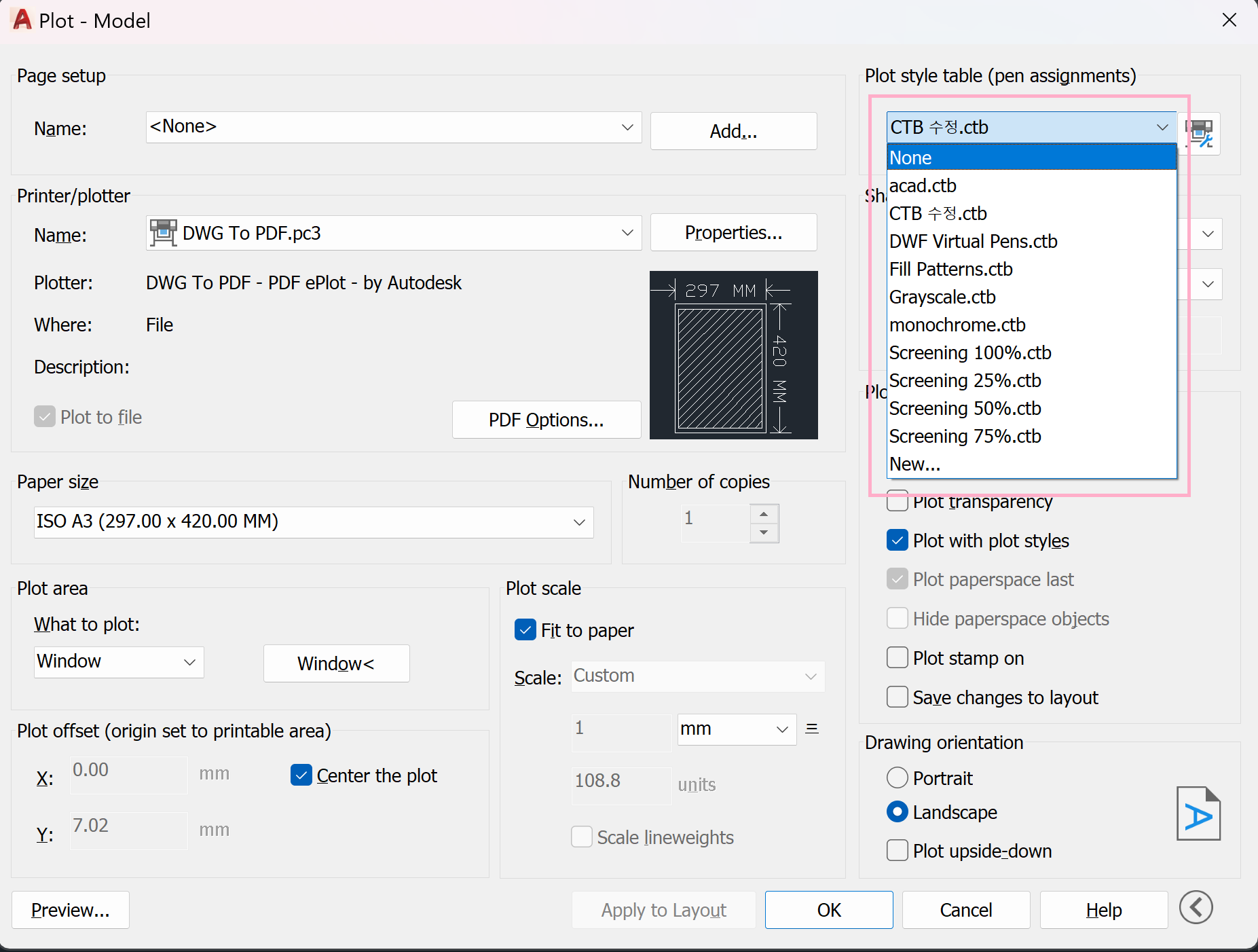This screenshot has height=952, width=1258.
Task: Open the Page setup Name dropdown
Action: click(394, 127)
